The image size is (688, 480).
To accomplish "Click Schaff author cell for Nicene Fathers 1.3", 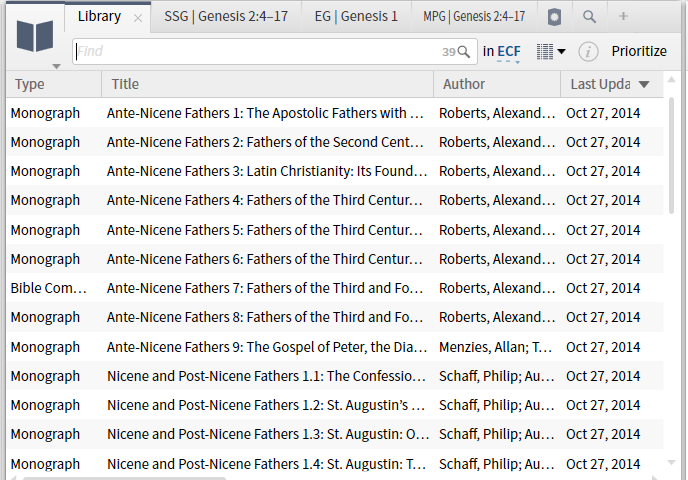I will (496, 434).
